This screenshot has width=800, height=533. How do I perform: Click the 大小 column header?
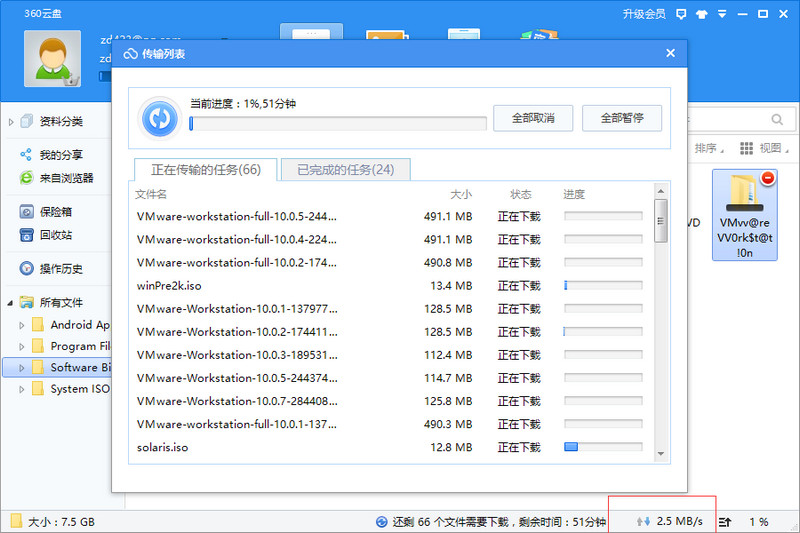(x=461, y=194)
